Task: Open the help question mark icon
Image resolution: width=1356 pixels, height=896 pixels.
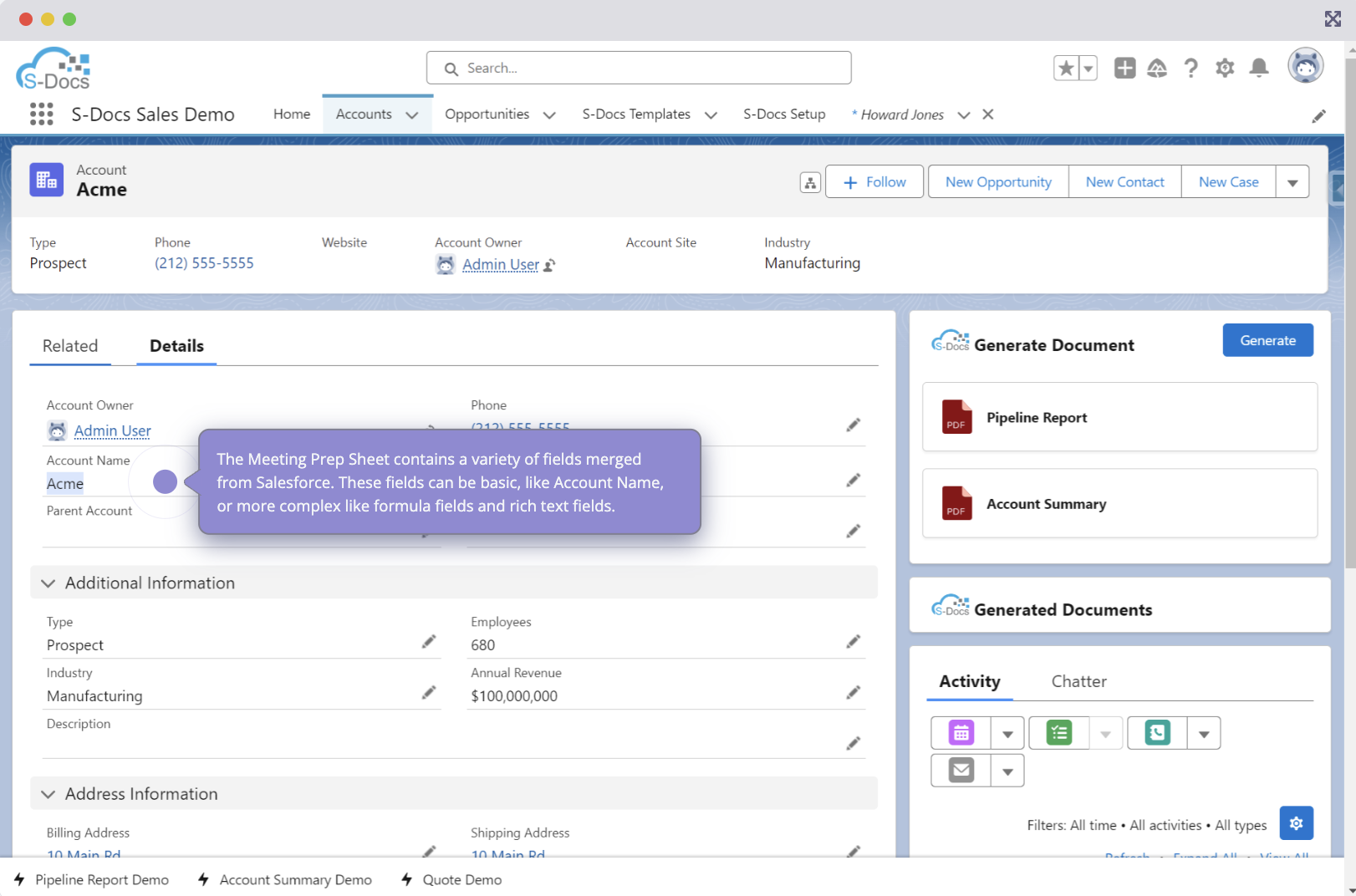Action: click(x=1190, y=68)
